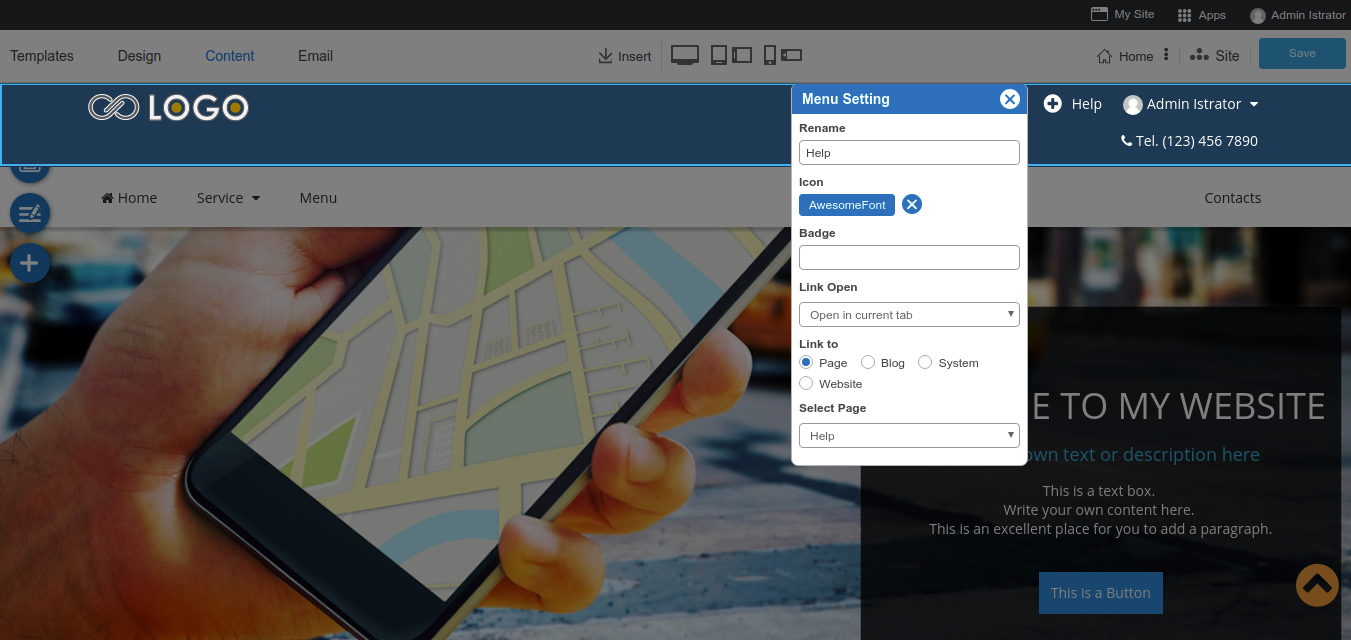Switch to the Design tab

pos(139,56)
